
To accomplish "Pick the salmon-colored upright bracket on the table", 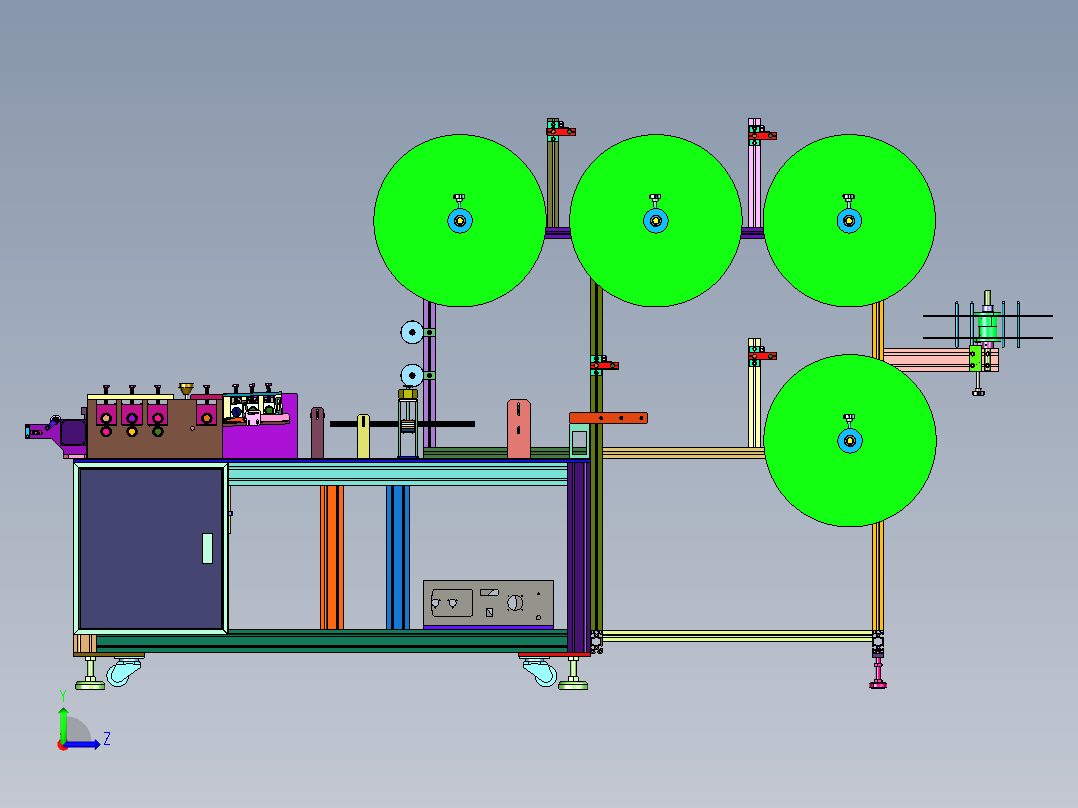I will 519,429.
